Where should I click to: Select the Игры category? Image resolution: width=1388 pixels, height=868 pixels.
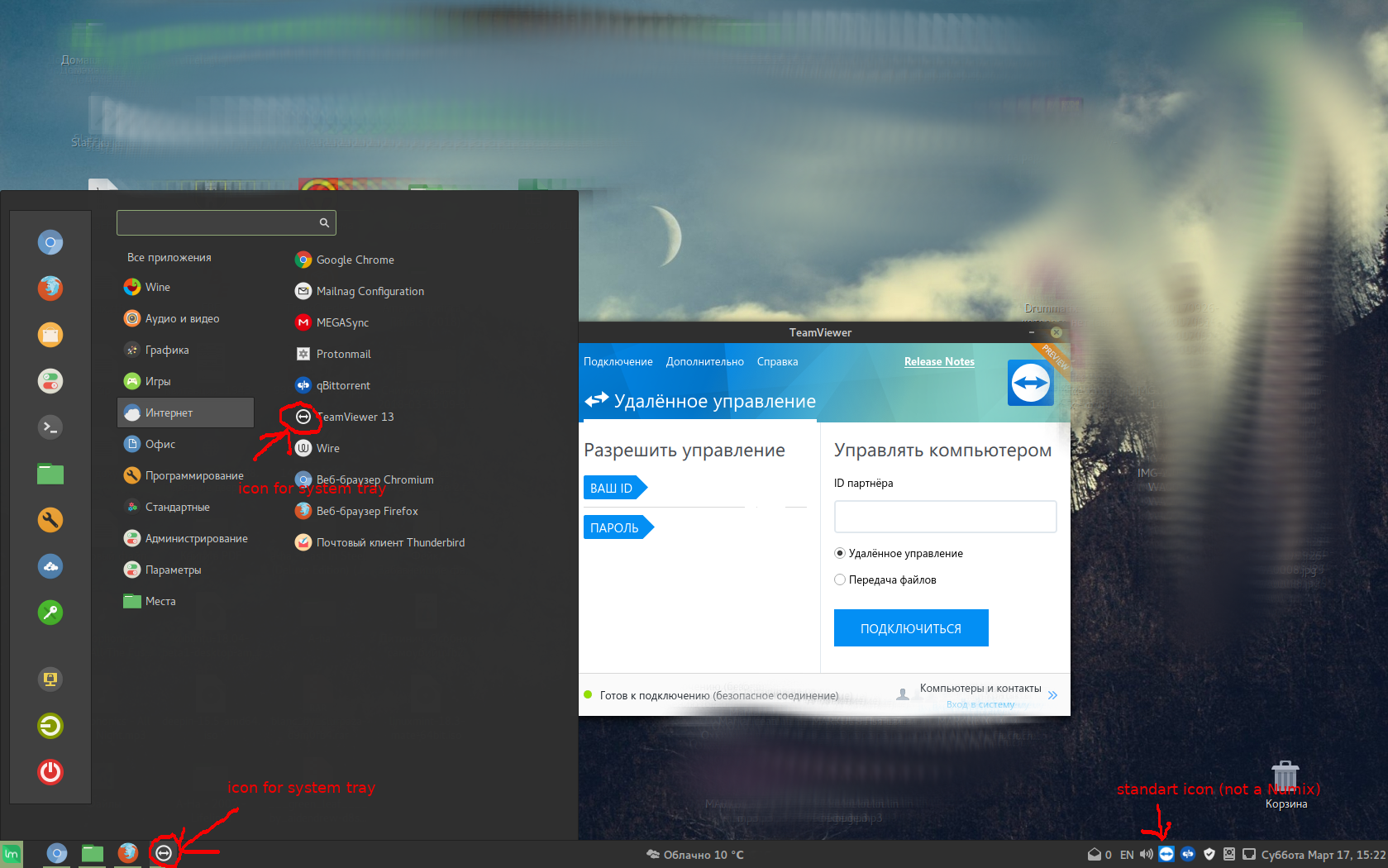coord(185,381)
